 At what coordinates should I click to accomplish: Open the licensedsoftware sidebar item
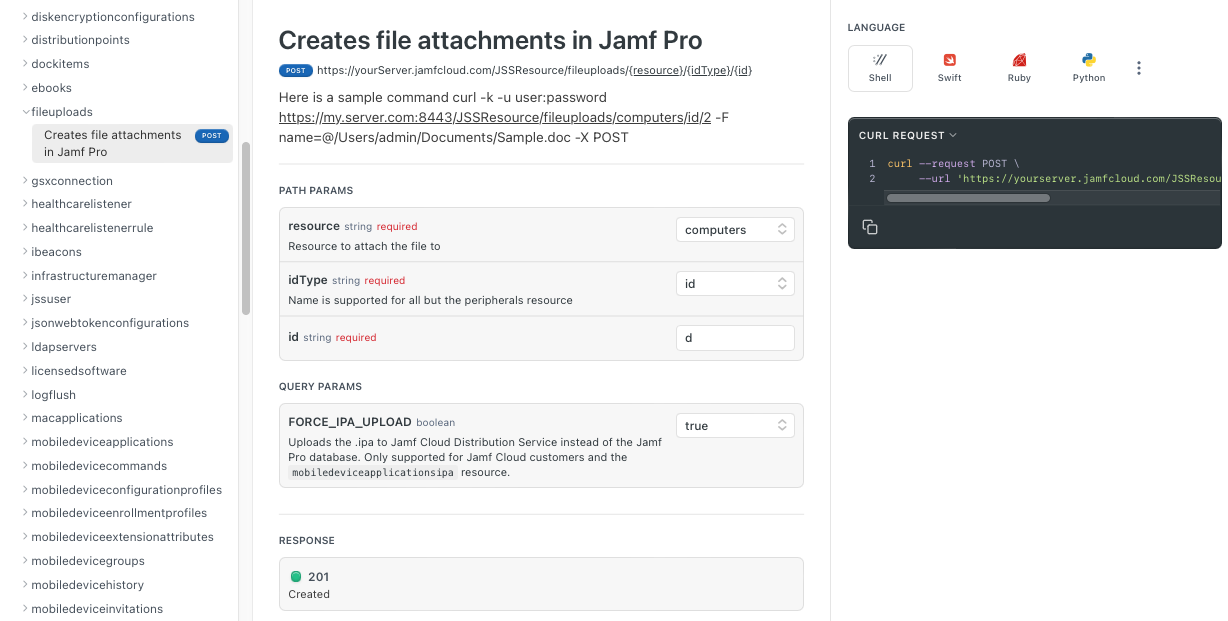79,371
